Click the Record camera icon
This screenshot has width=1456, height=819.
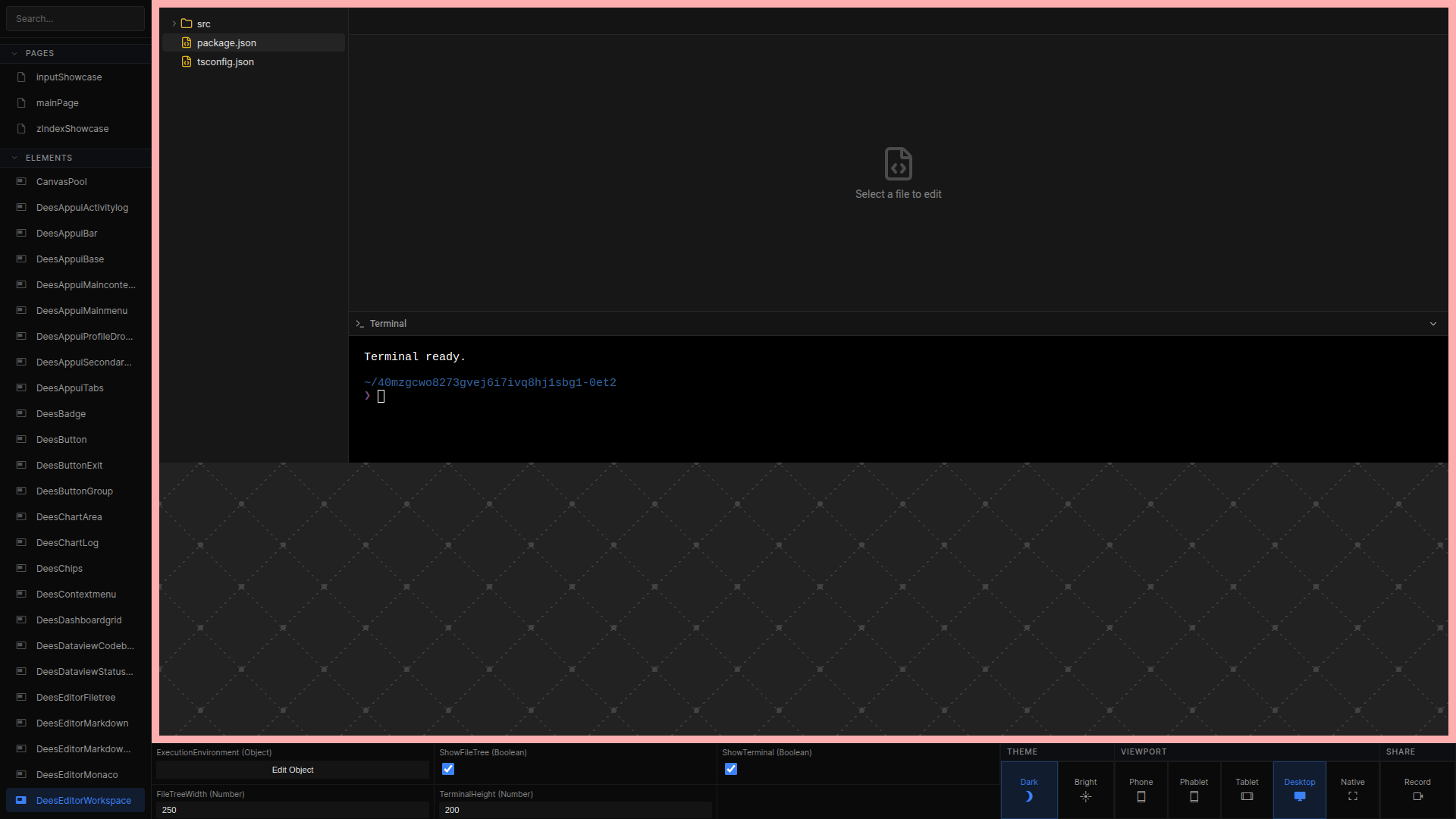[1417, 796]
